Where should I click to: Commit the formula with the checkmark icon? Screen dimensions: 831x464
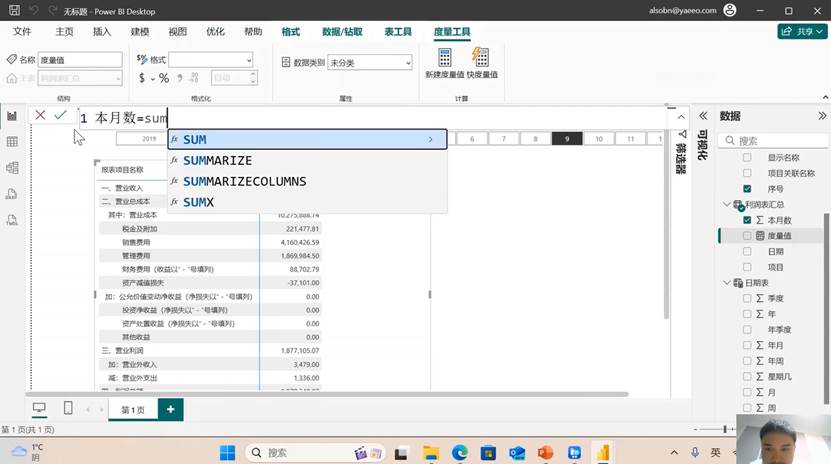(x=60, y=115)
